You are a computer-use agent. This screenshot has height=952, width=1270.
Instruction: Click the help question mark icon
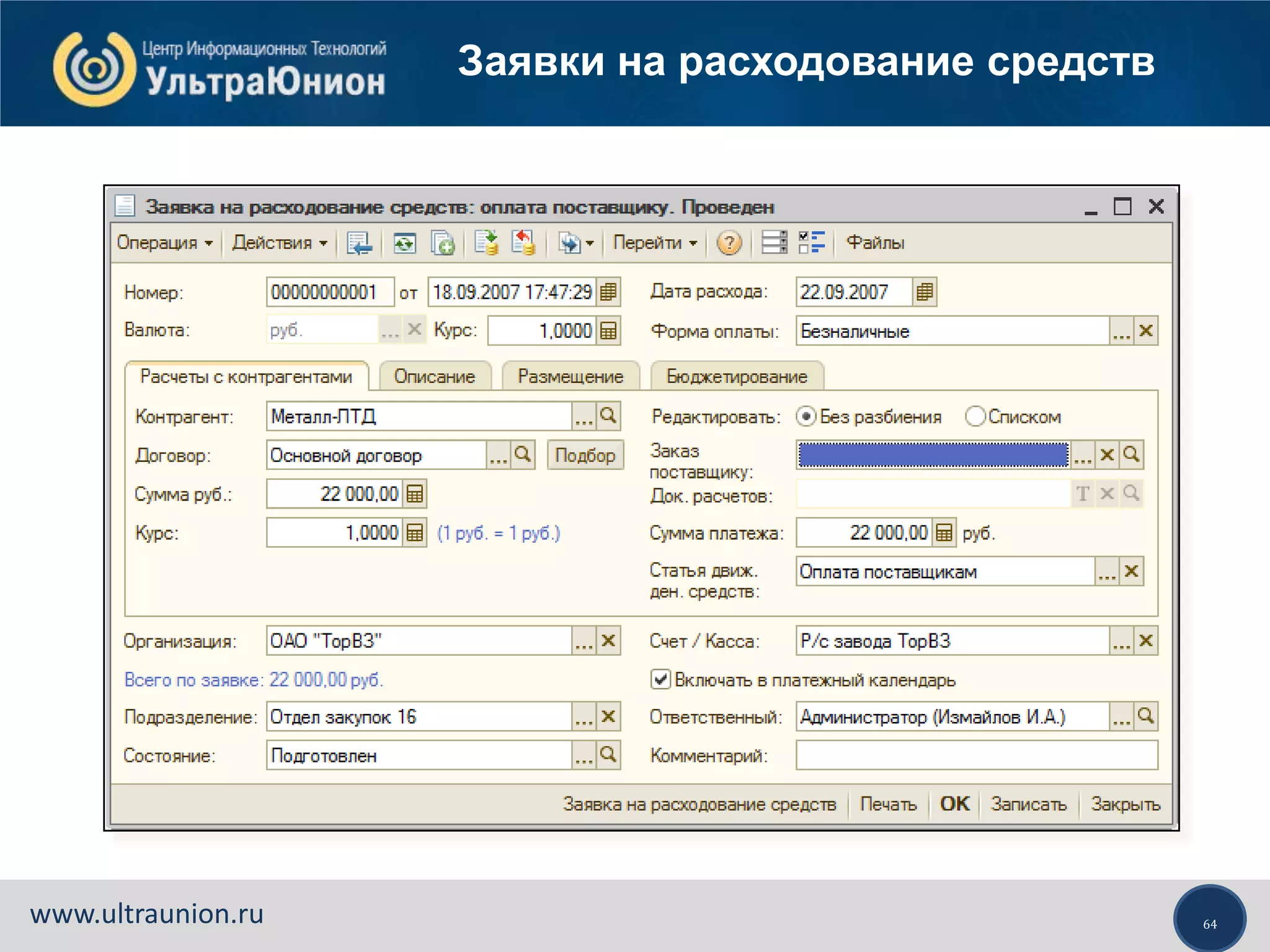point(729,242)
